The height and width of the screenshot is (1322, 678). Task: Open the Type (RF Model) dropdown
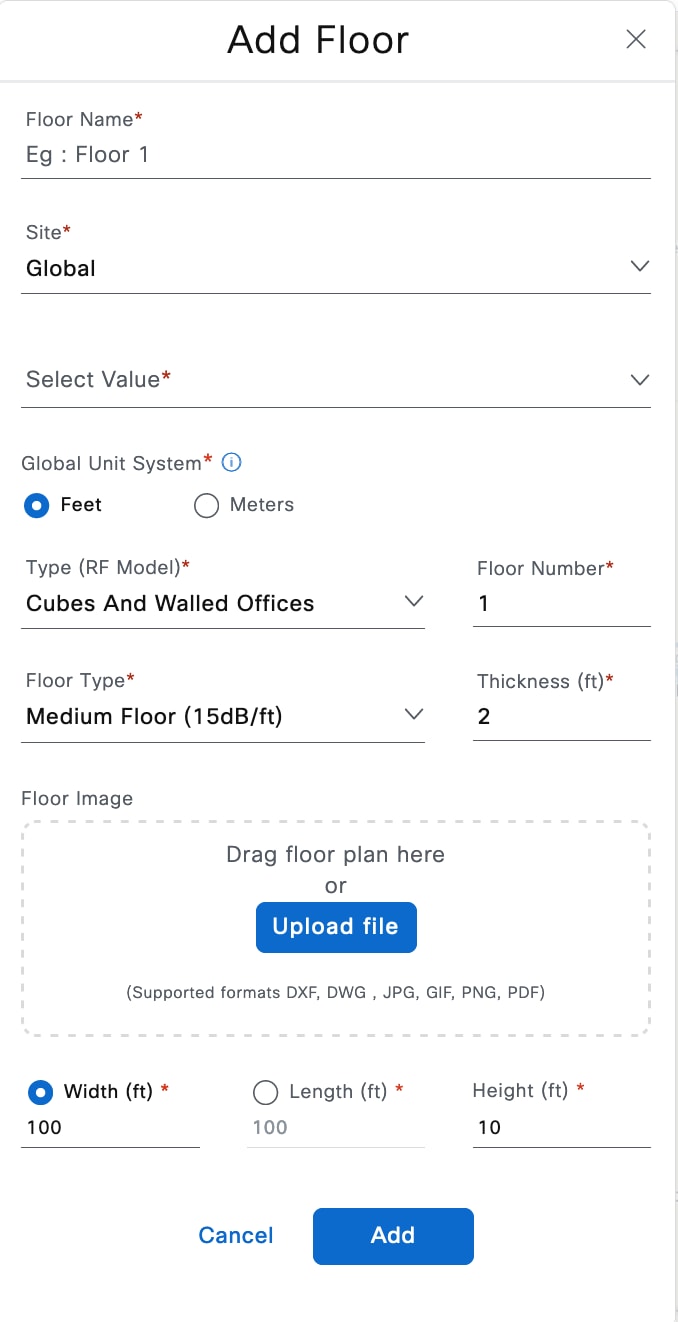click(222, 603)
